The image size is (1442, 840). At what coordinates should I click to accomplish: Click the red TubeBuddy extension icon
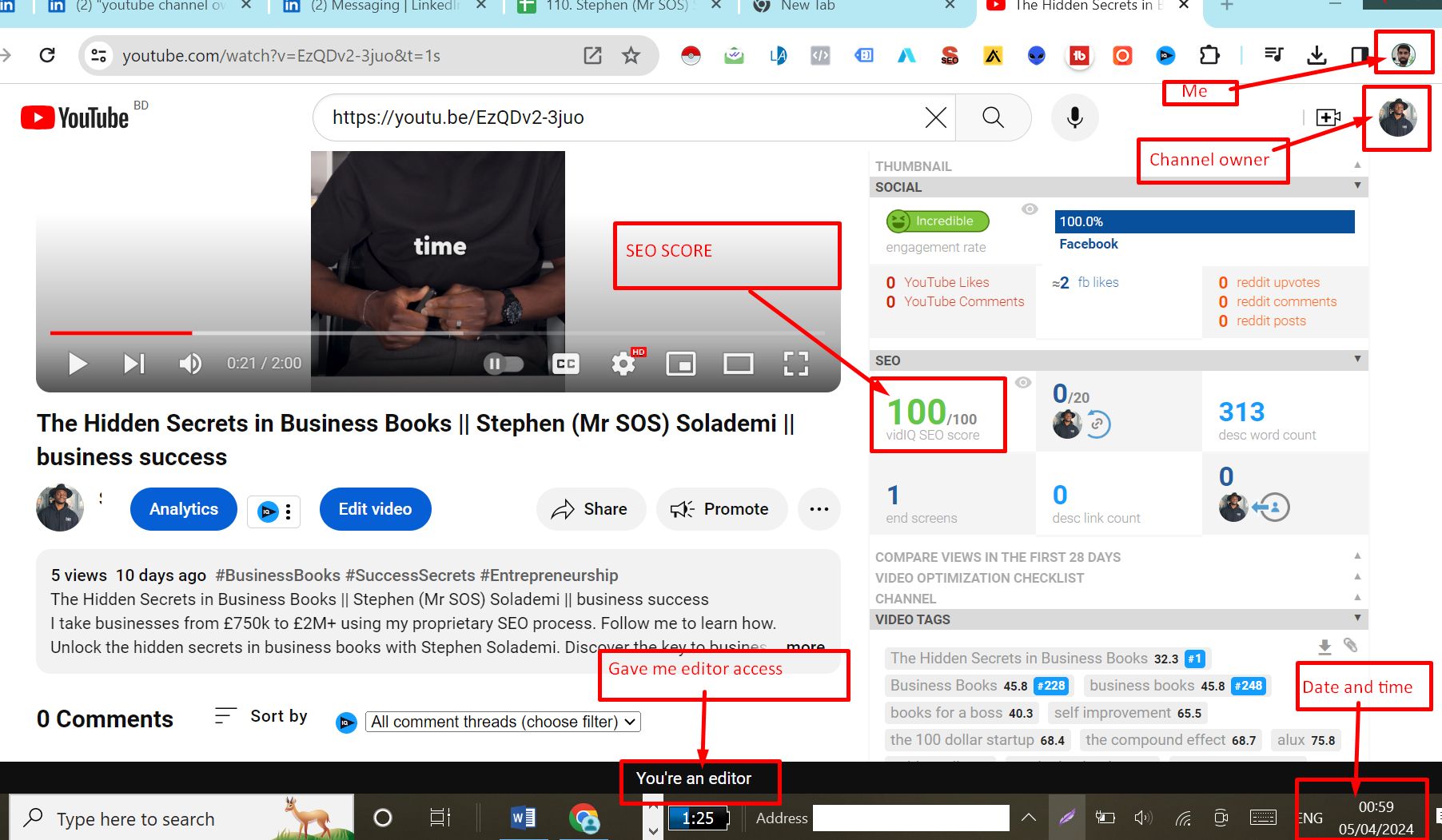pyautogui.click(x=1079, y=56)
